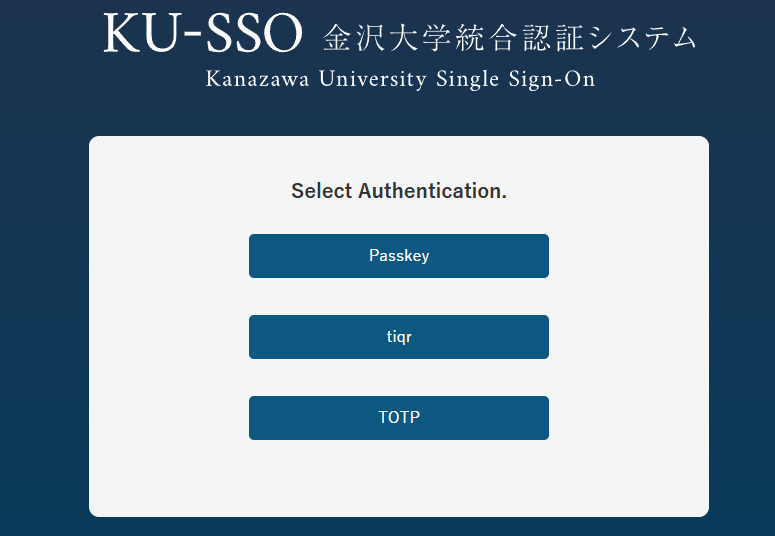Image resolution: width=775 pixels, height=536 pixels.
Task: Click the システム katakana in the header
Action: click(643, 38)
